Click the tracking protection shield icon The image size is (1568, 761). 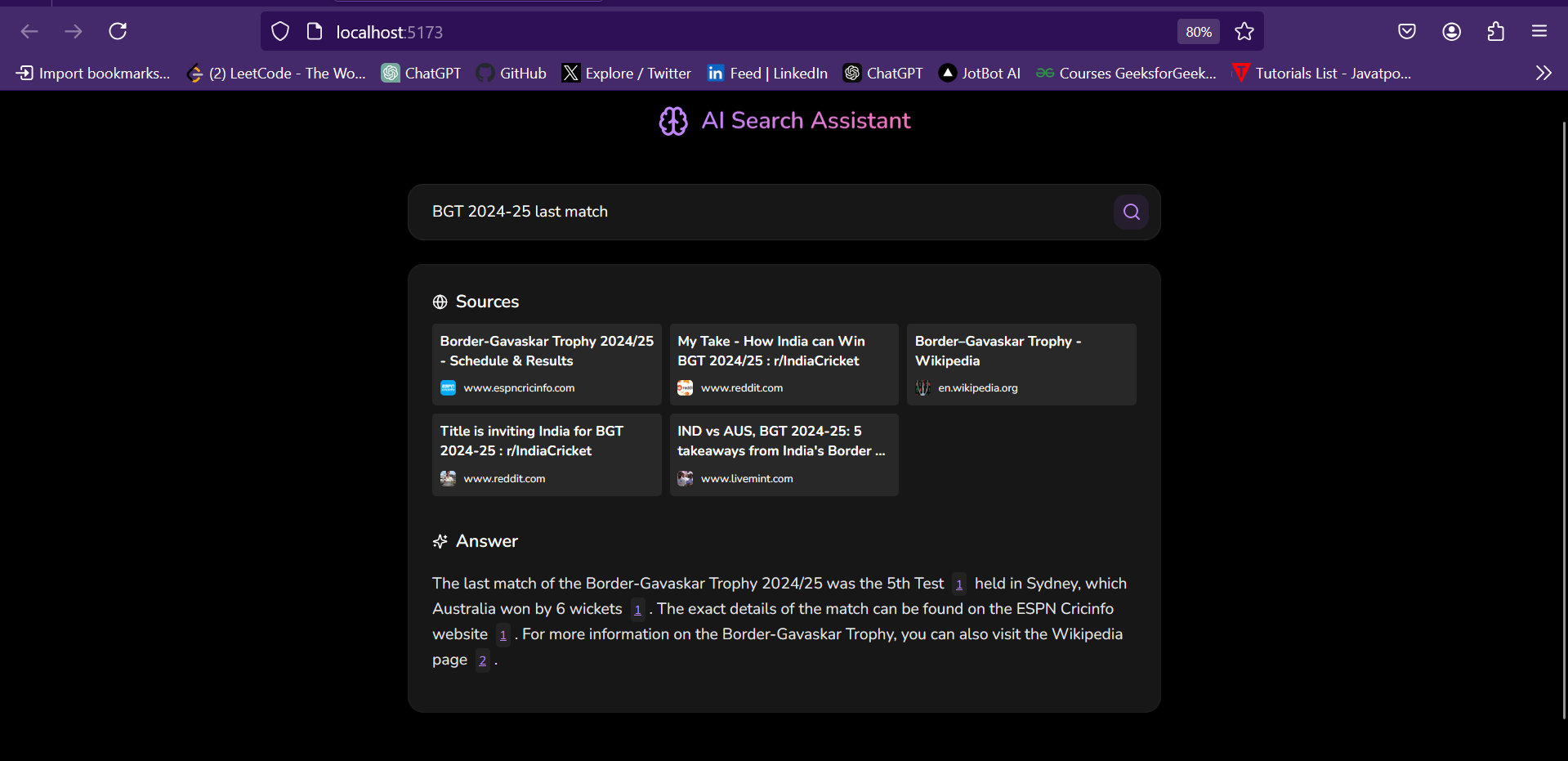(x=279, y=31)
